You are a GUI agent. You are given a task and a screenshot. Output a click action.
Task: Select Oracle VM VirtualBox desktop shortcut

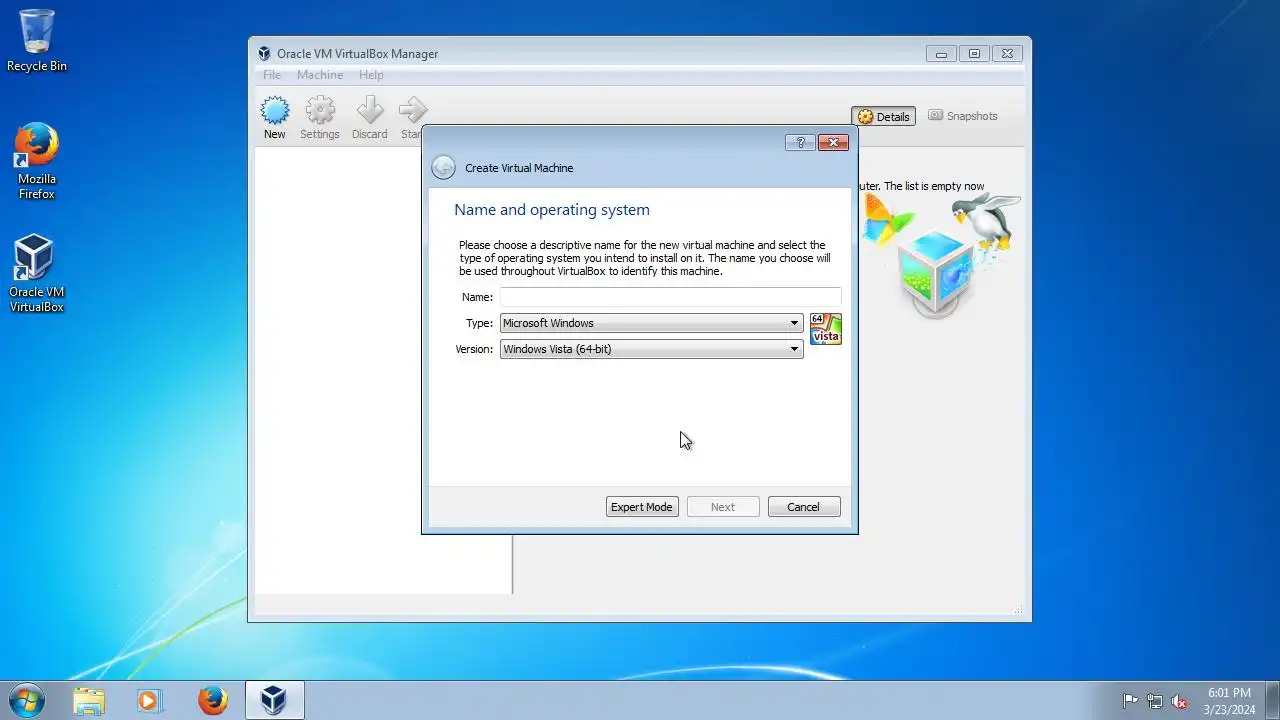[x=37, y=274]
